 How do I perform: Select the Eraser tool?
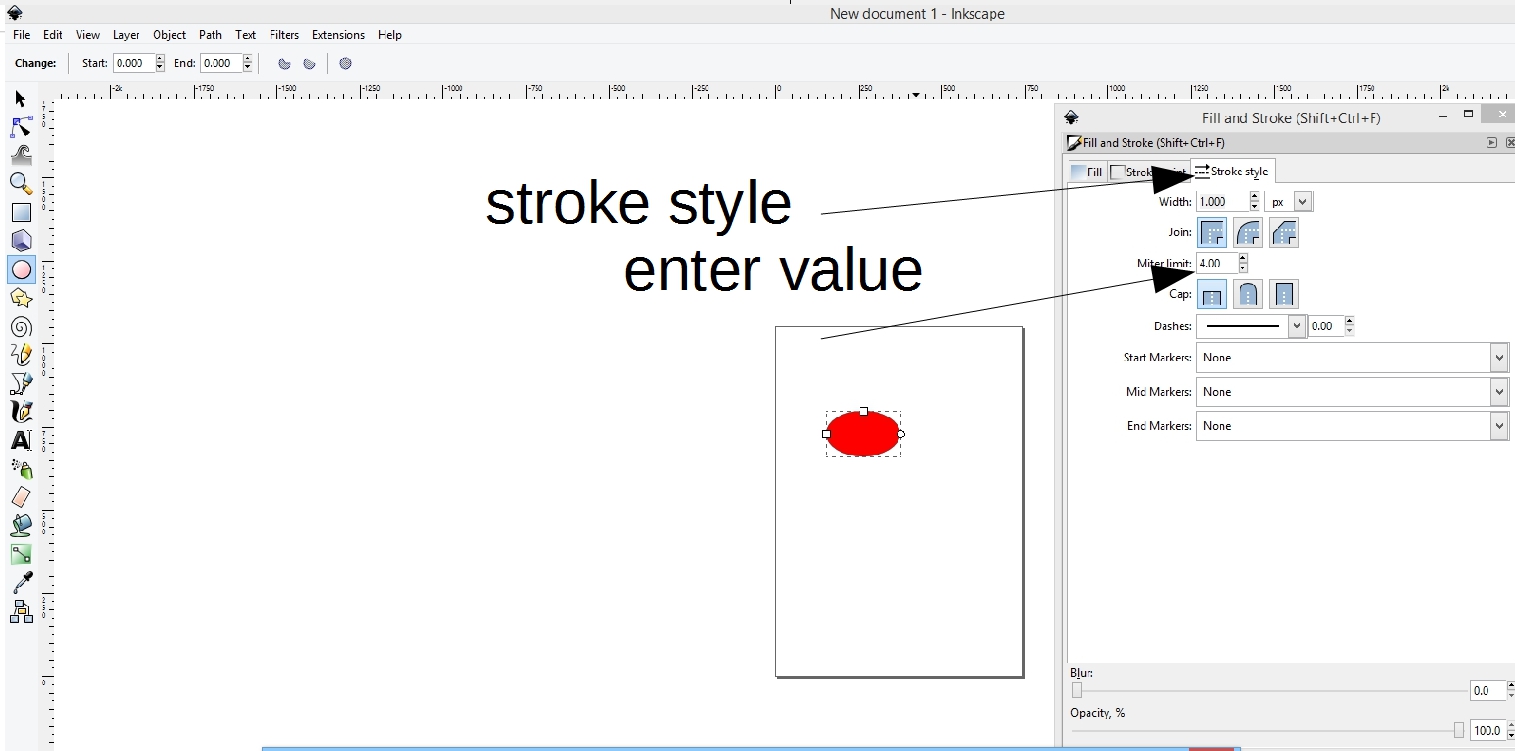(x=20, y=497)
